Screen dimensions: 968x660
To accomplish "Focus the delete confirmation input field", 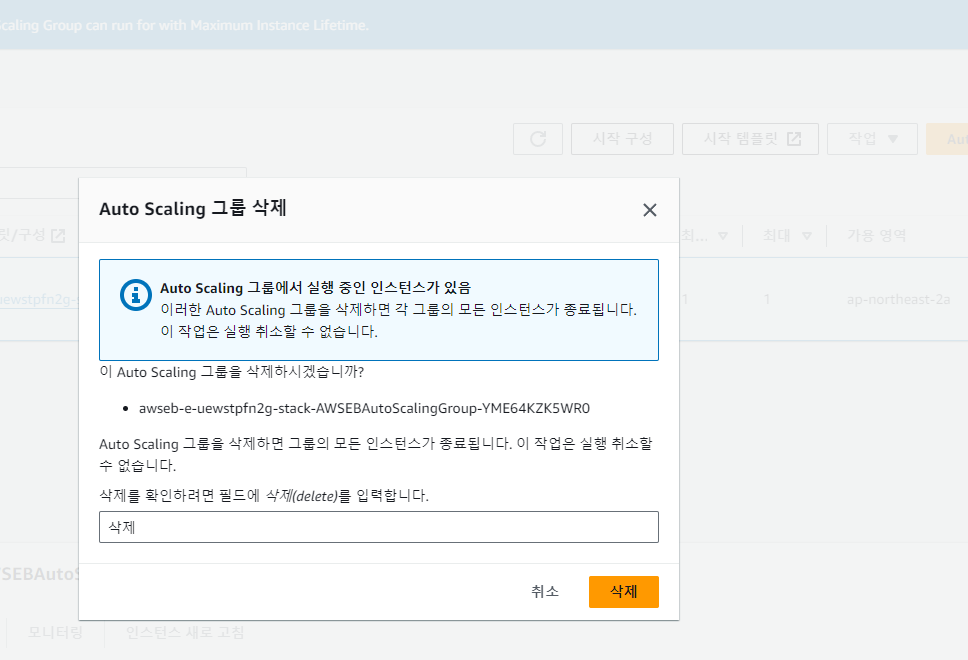I will [378, 527].
